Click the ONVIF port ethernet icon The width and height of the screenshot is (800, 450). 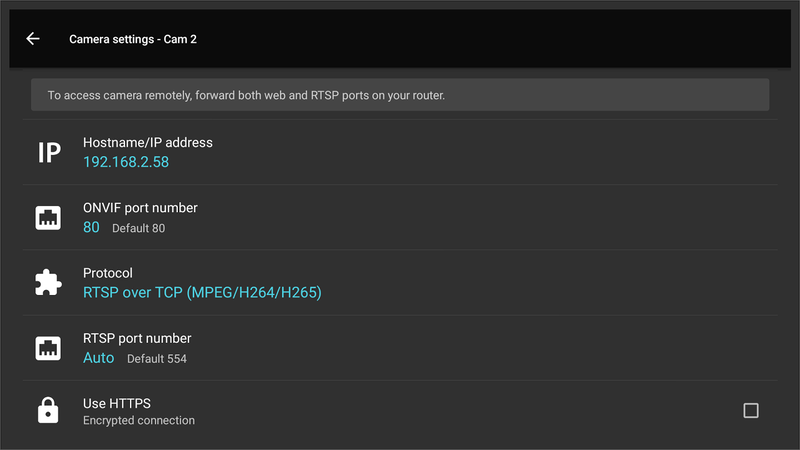point(48,218)
